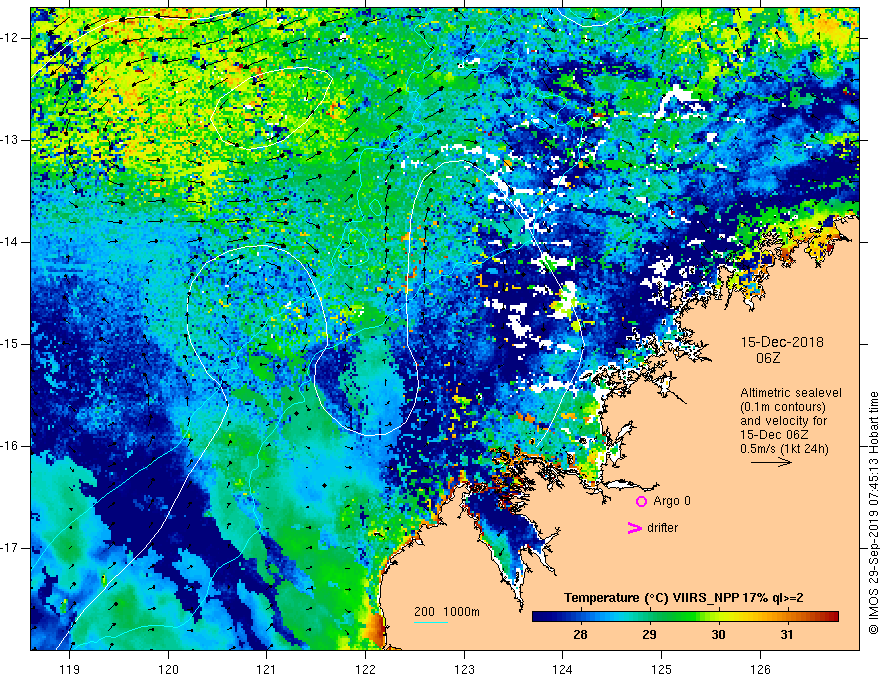The image size is (880, 680).
Task: Click the '29' tick on temperature scale
Action: [x=649, y=635]
